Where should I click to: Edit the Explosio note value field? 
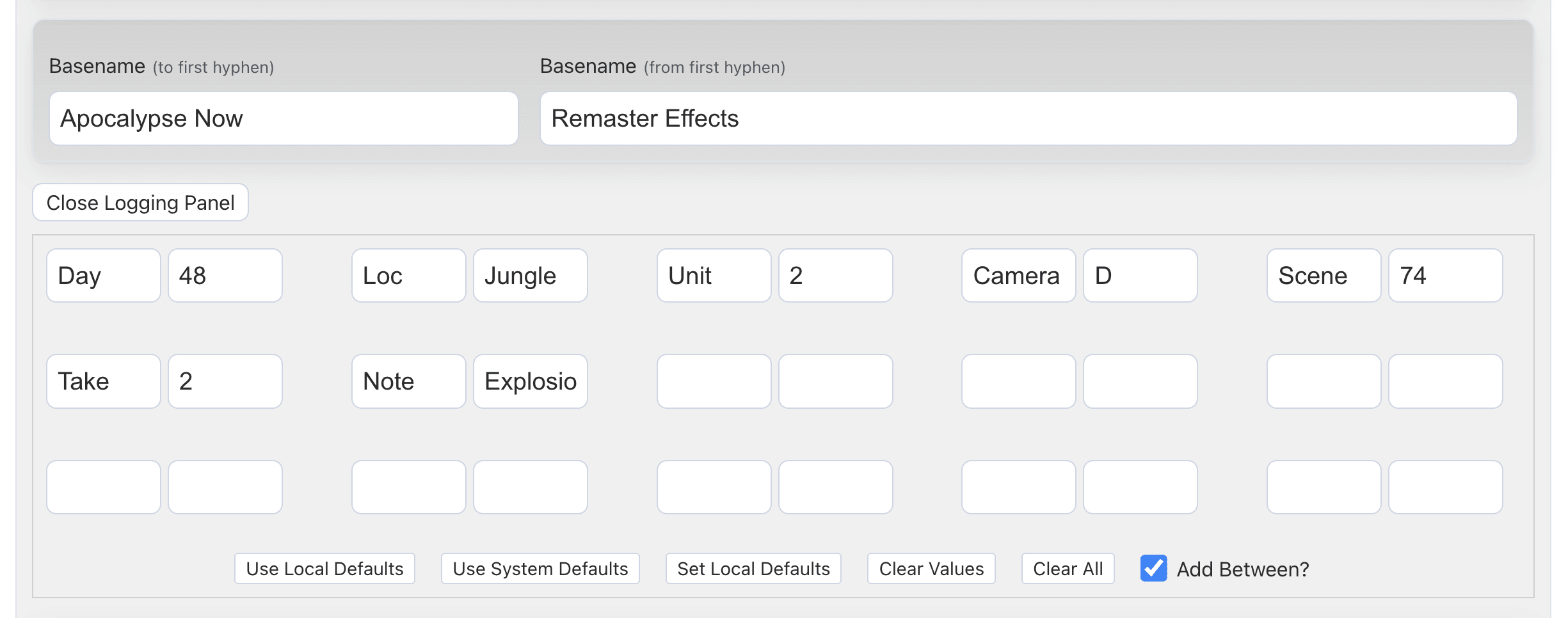[531, 381]
